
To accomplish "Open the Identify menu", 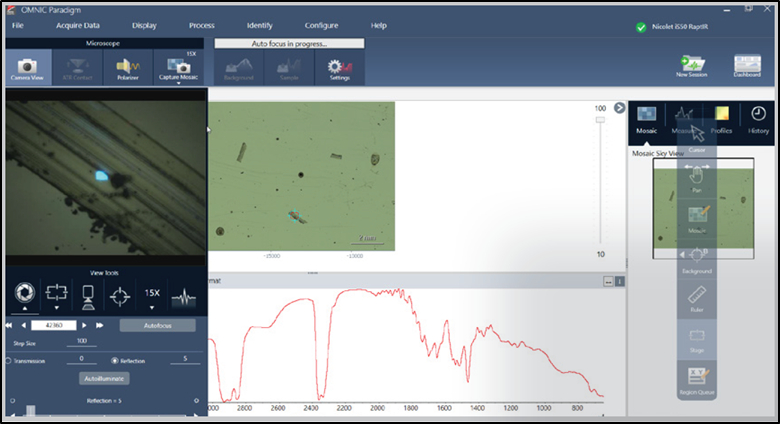I will pyautogui.click(x=260, y=25).
